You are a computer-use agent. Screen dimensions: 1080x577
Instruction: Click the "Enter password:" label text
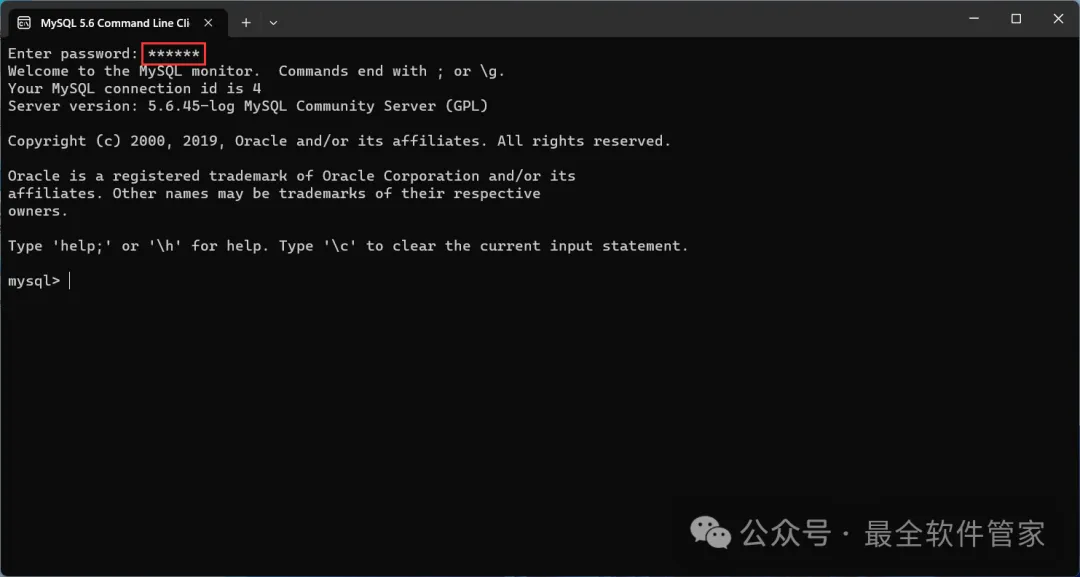coord(72,53)
